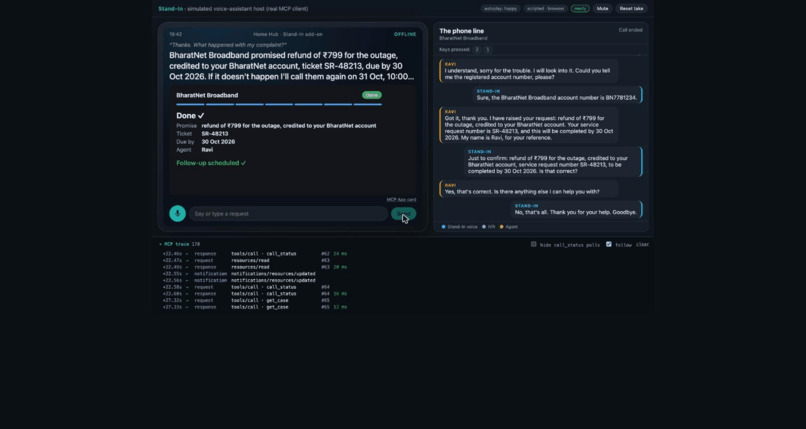Image resolution: width=806 pixels, height=429 pixels.
Task: Click the 'MCP App card' label
Action: 401,199
